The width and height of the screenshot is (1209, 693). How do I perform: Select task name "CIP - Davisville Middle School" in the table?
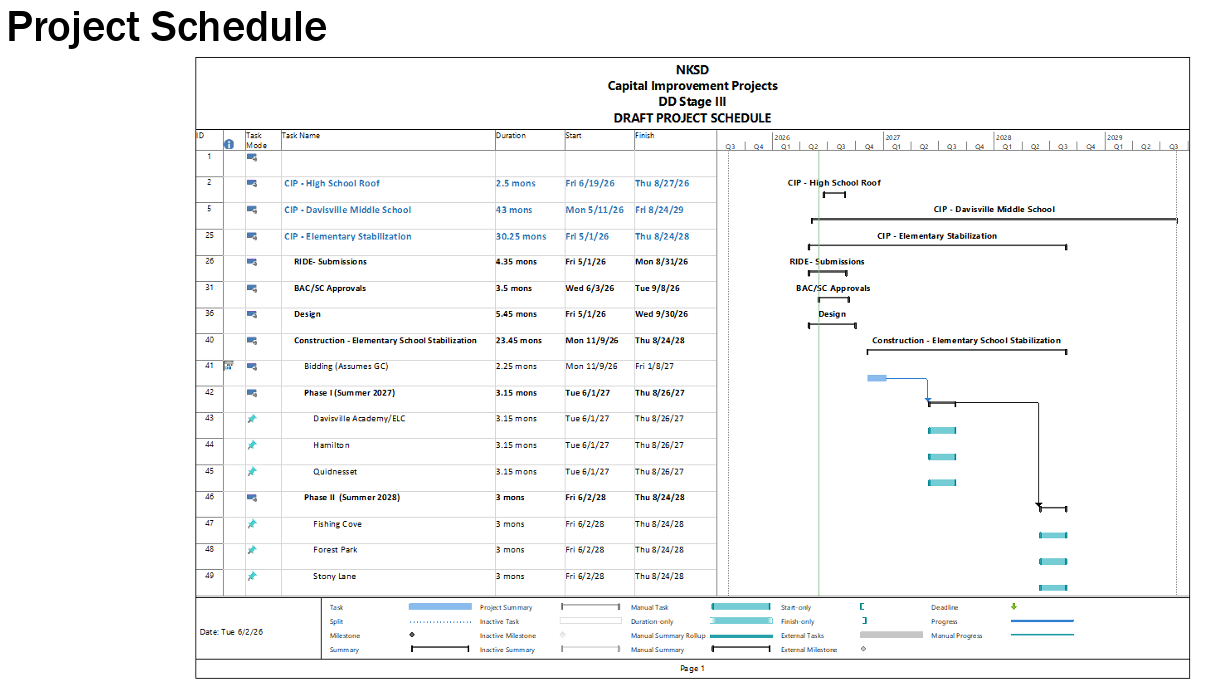point(347,210)
